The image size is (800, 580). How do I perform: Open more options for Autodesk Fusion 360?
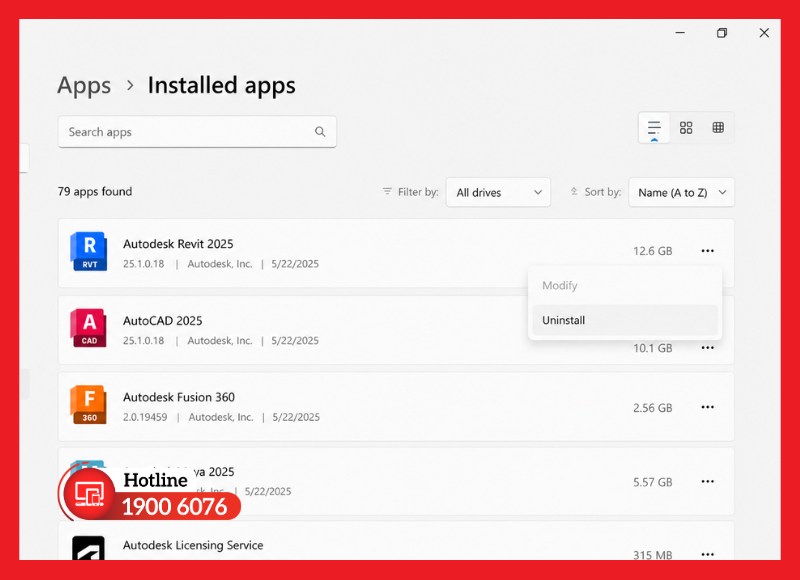tap(708, 407)
